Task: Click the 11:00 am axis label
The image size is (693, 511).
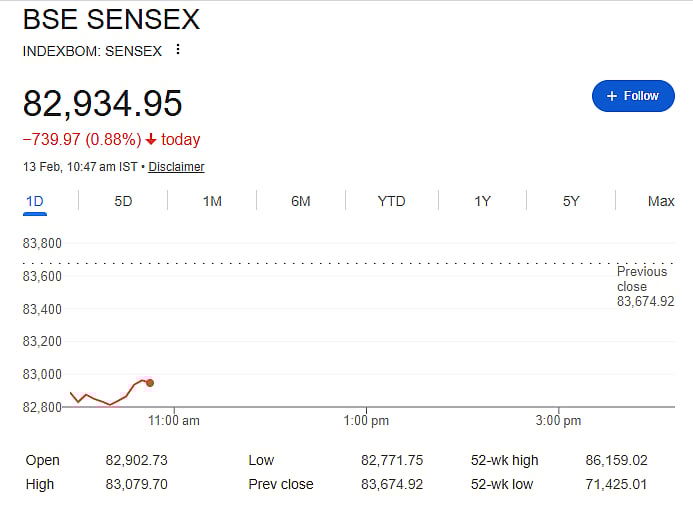Action: point(175,421)
